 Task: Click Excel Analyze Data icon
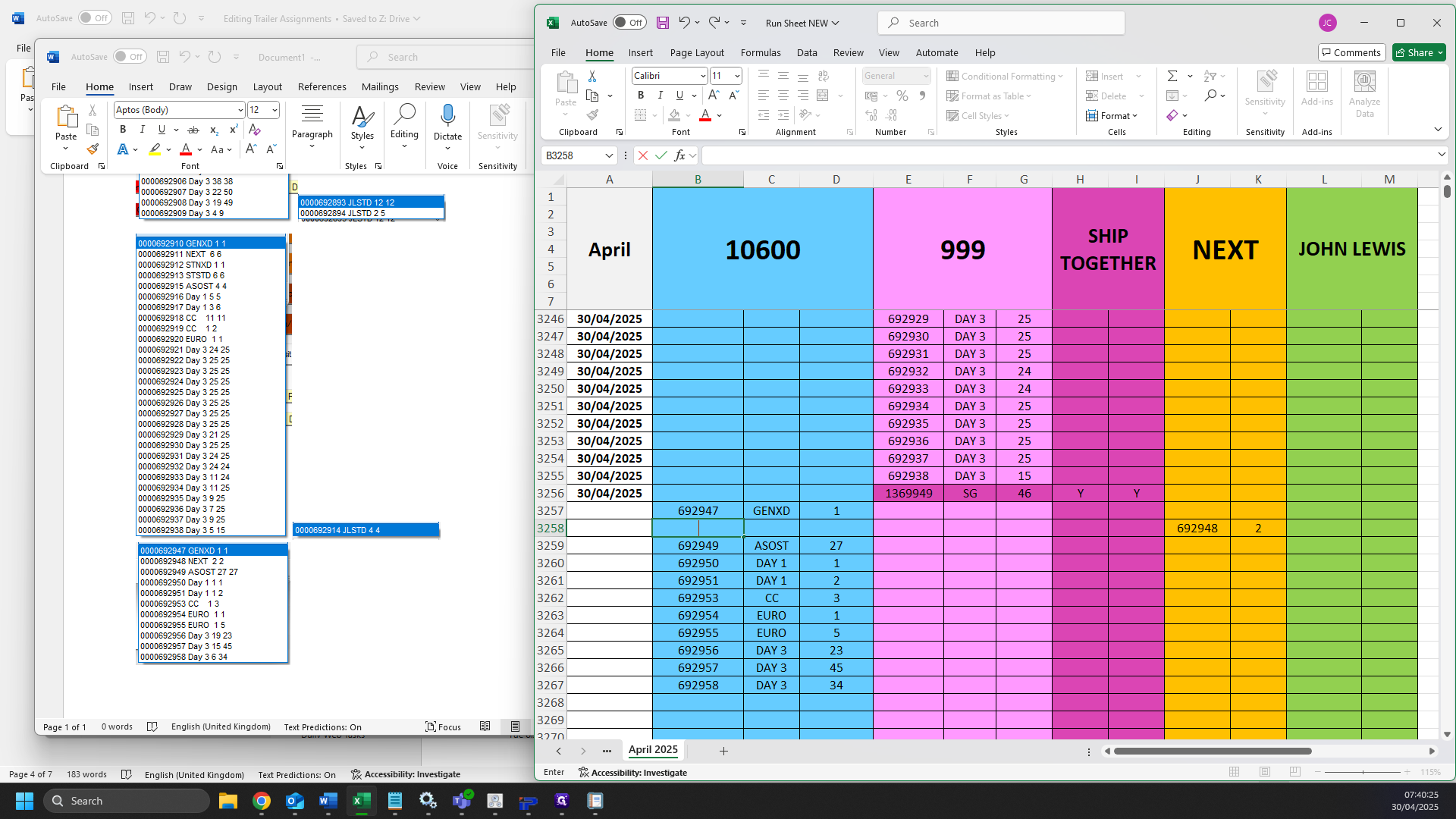(1364, 94)
